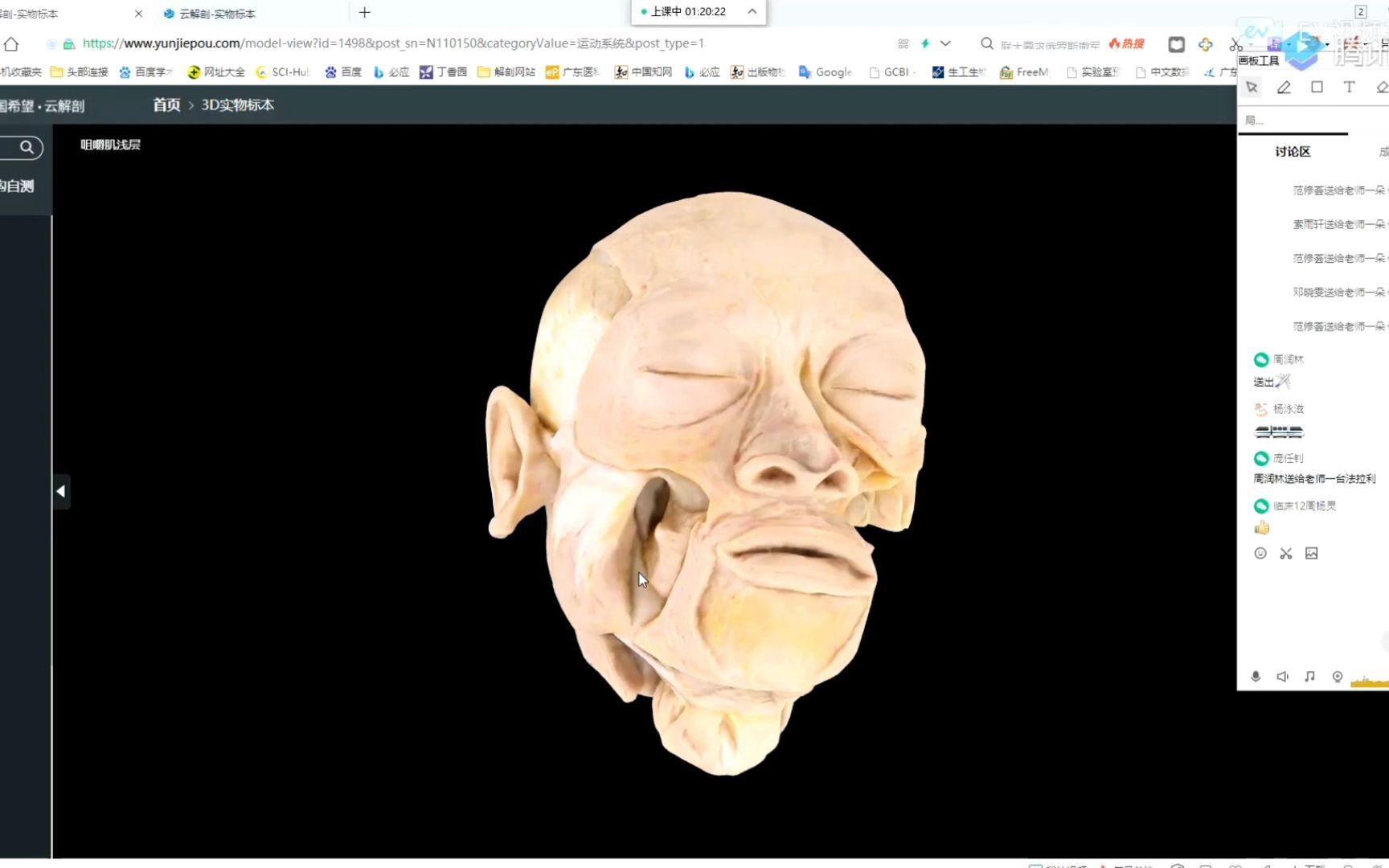This screenshot has height=868, width=1389.
Task: Open the emoji picker in chat
Action: (x=1260, y=553)
